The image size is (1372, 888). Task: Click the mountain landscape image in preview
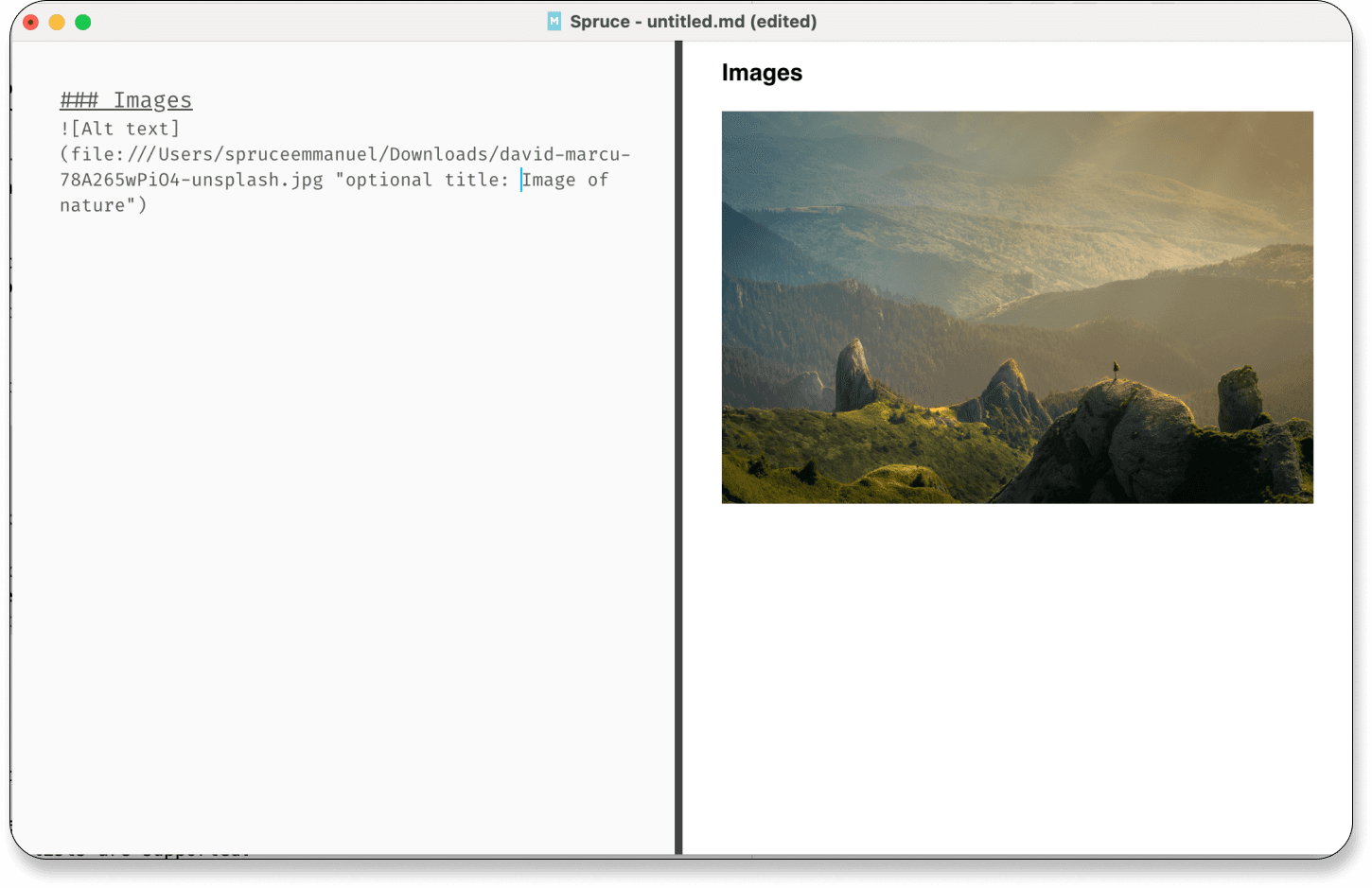(x=1017, y=307)
